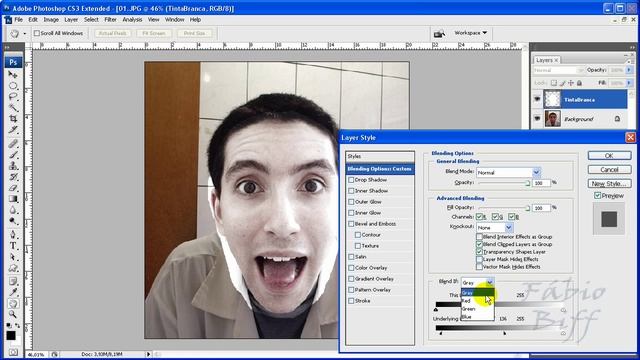Image resolution: width=640 pixels, height=360 pixels.
Task: Uncheck the Preview checkbox
Action: click(x=598, y=196)
